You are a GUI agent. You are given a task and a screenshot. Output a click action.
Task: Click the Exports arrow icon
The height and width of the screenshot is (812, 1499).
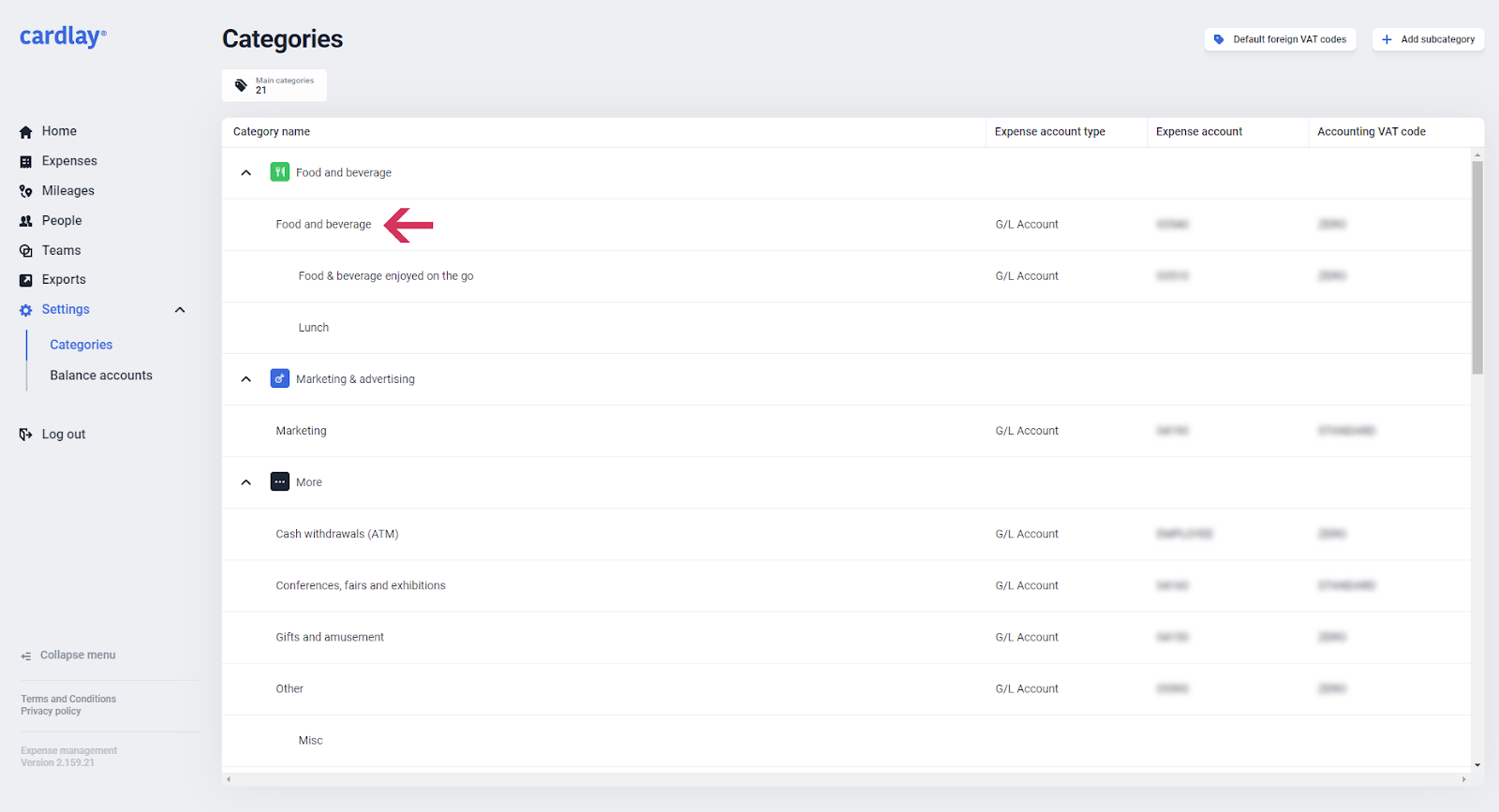pos(26,280)
